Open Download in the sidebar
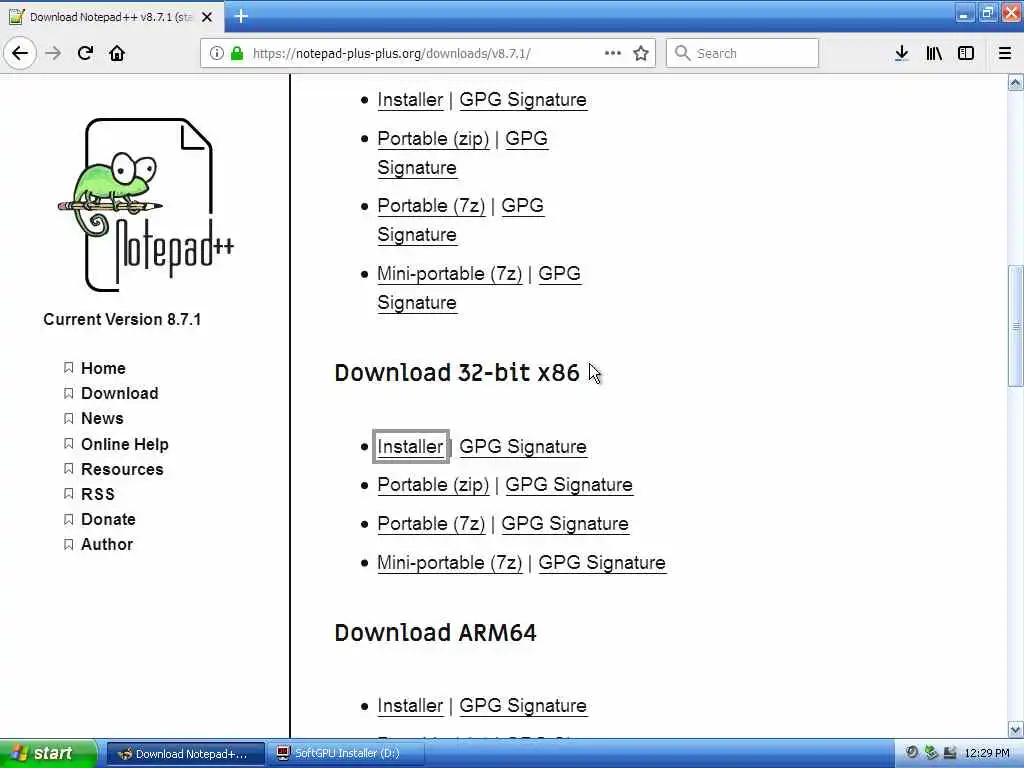1024x768 pixels. (x=119, y=393)
